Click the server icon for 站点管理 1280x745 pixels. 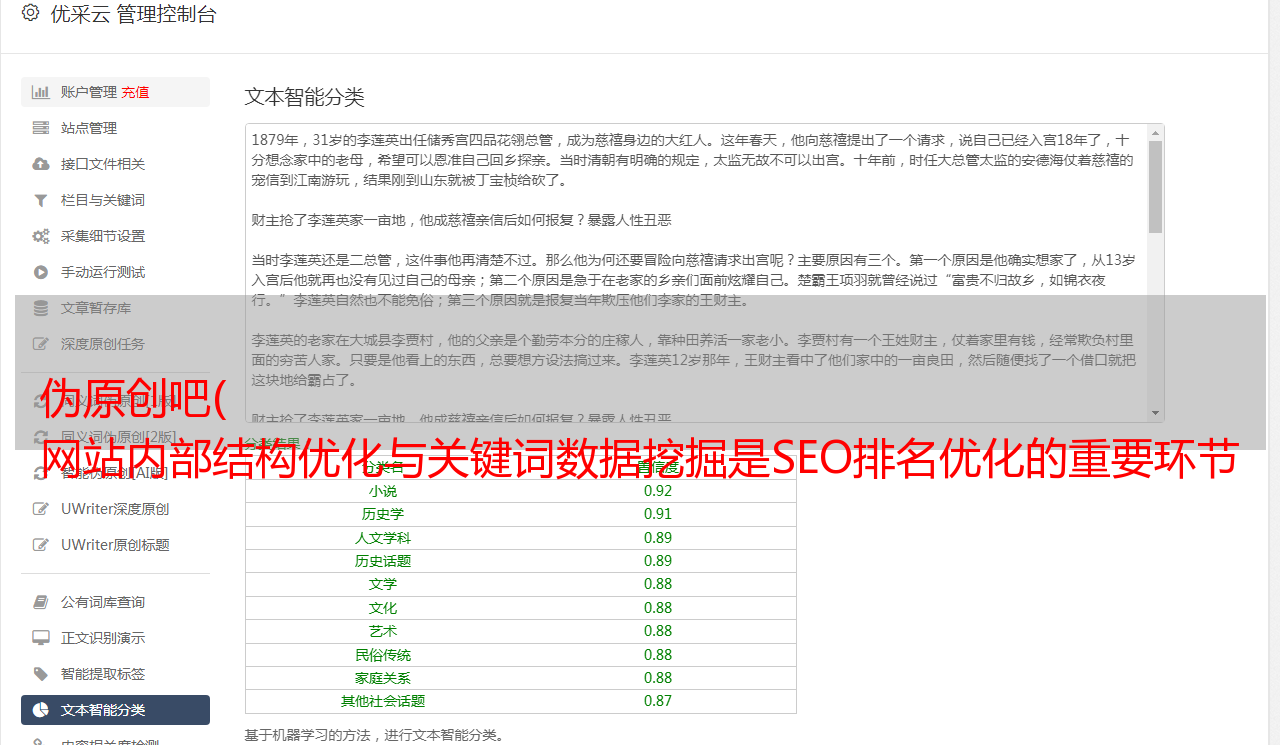[x=41, y=128]
